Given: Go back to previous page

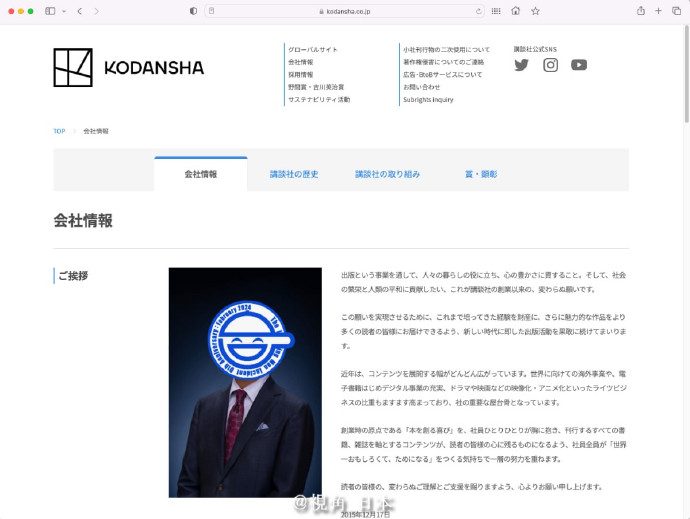Looking at the screenshot, I should 80,11.
